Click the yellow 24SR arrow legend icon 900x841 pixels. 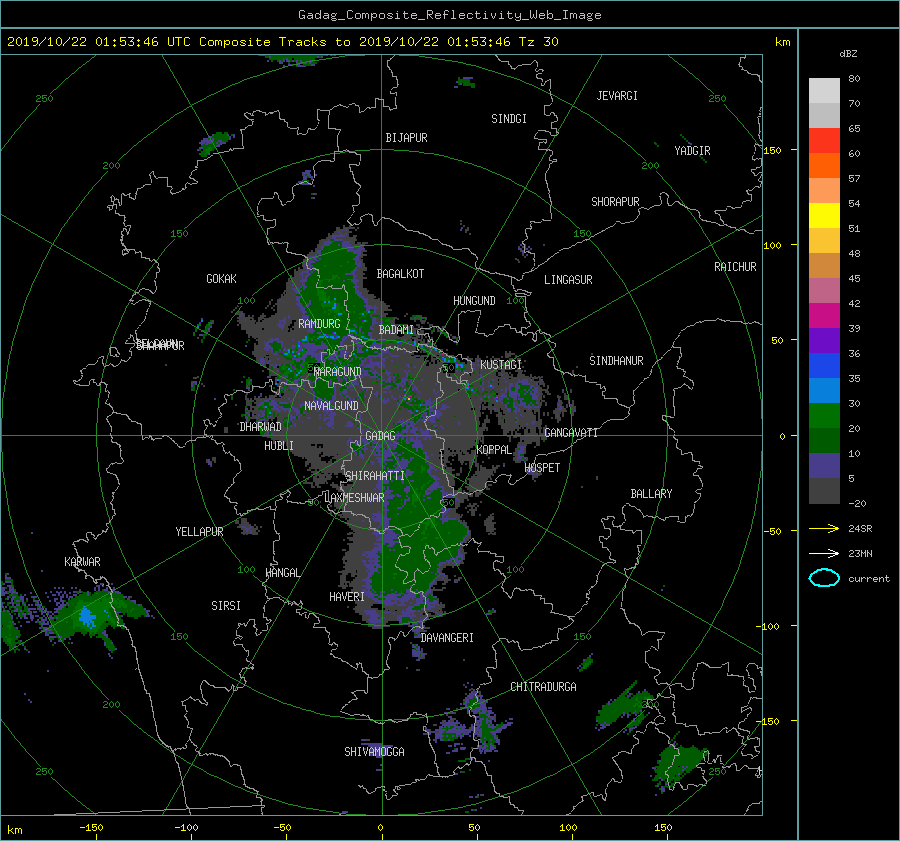(x=824, y=528)
